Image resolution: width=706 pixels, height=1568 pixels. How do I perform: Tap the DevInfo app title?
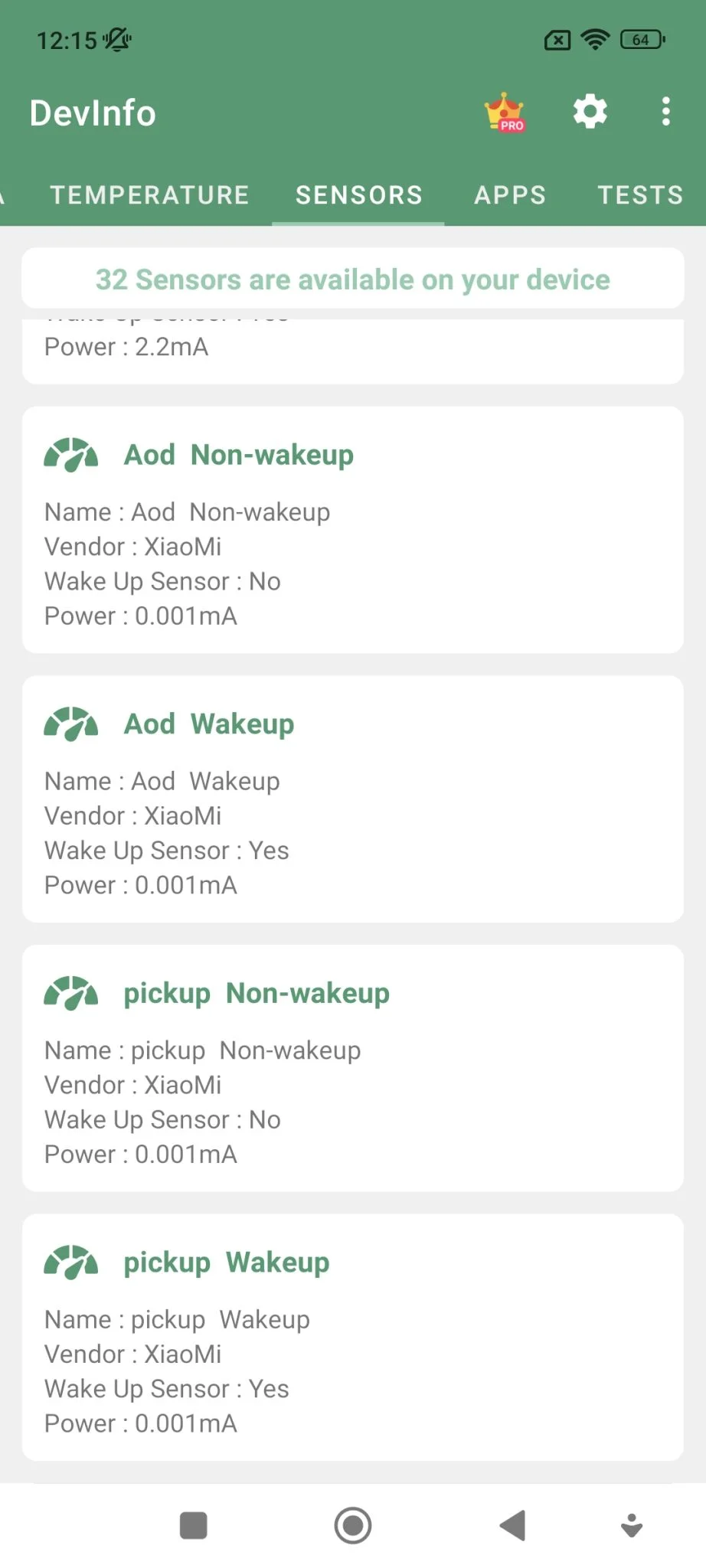click(93, 113)
